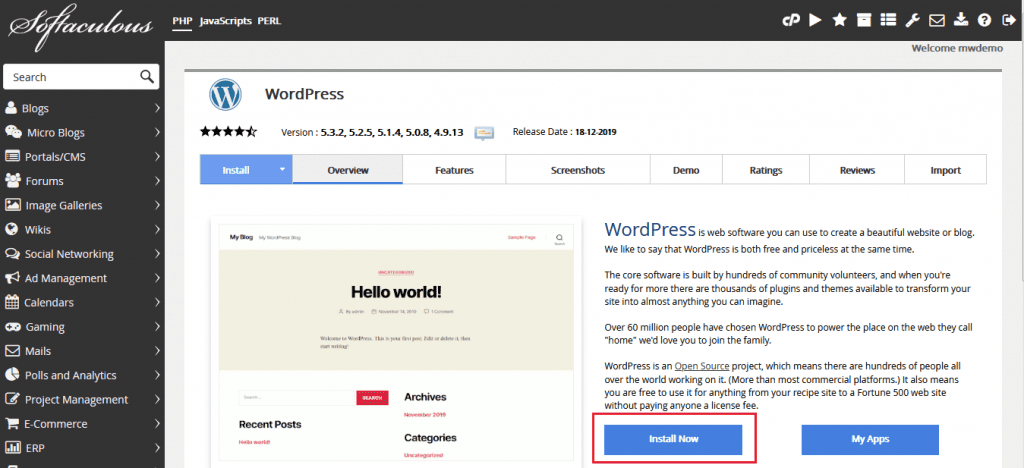The width and height of the screenshot is (1024, 468).
Task: Click the E-Commerce cart icon
Action: tap(12, 424)
